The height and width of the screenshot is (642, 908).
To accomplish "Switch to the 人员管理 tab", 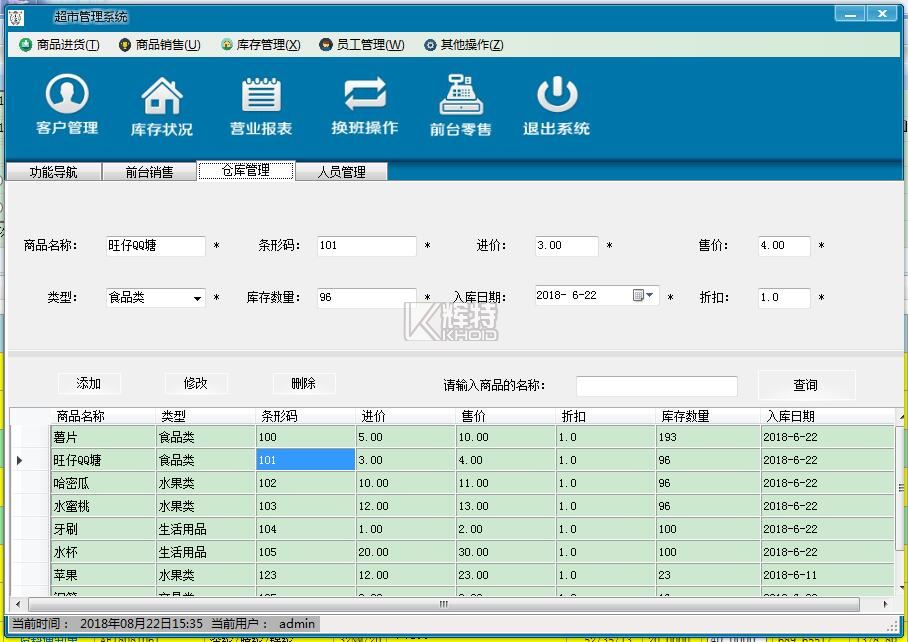I will pyautogui.click(x=341, y=172).
